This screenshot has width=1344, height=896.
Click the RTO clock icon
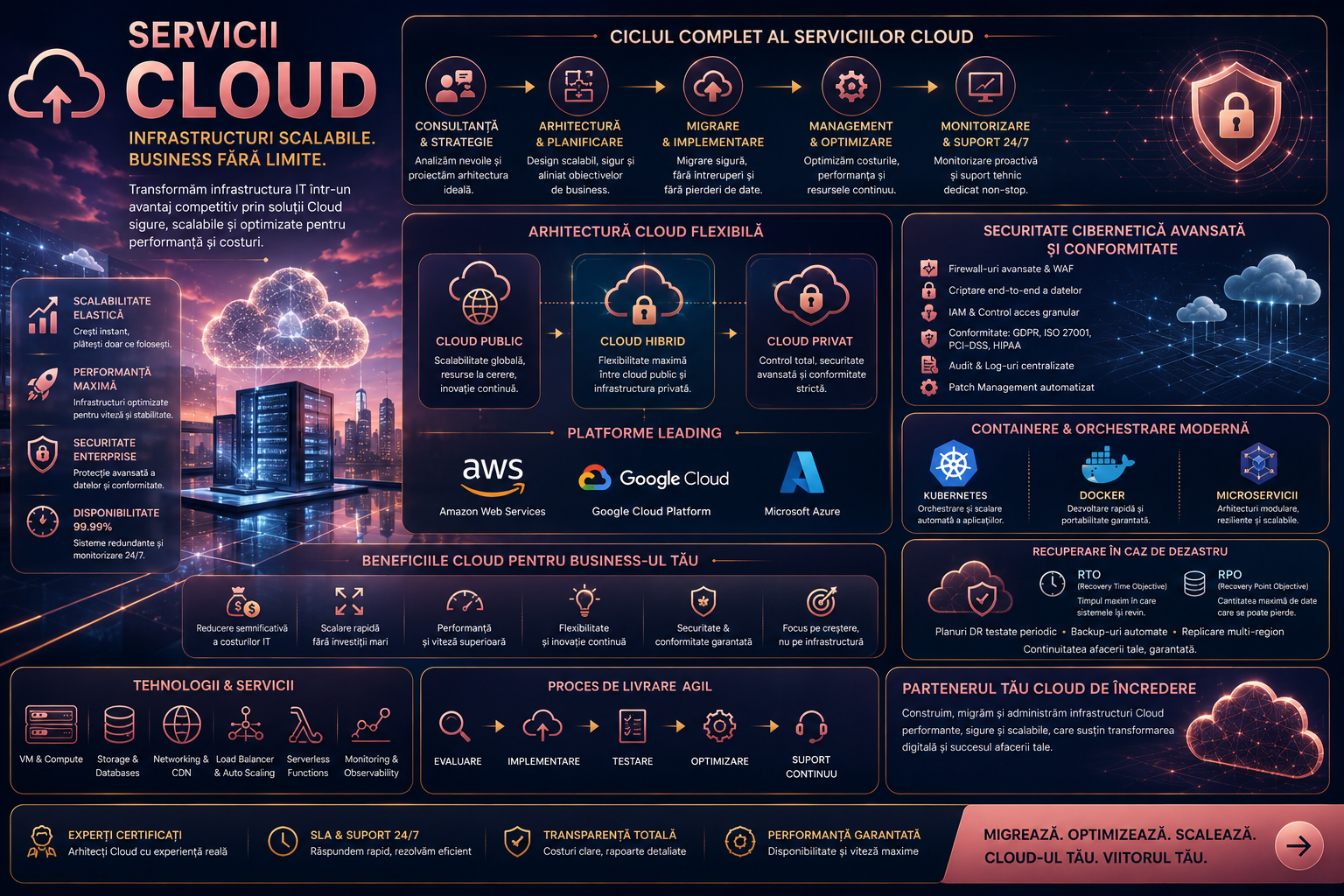(1052, 584)
